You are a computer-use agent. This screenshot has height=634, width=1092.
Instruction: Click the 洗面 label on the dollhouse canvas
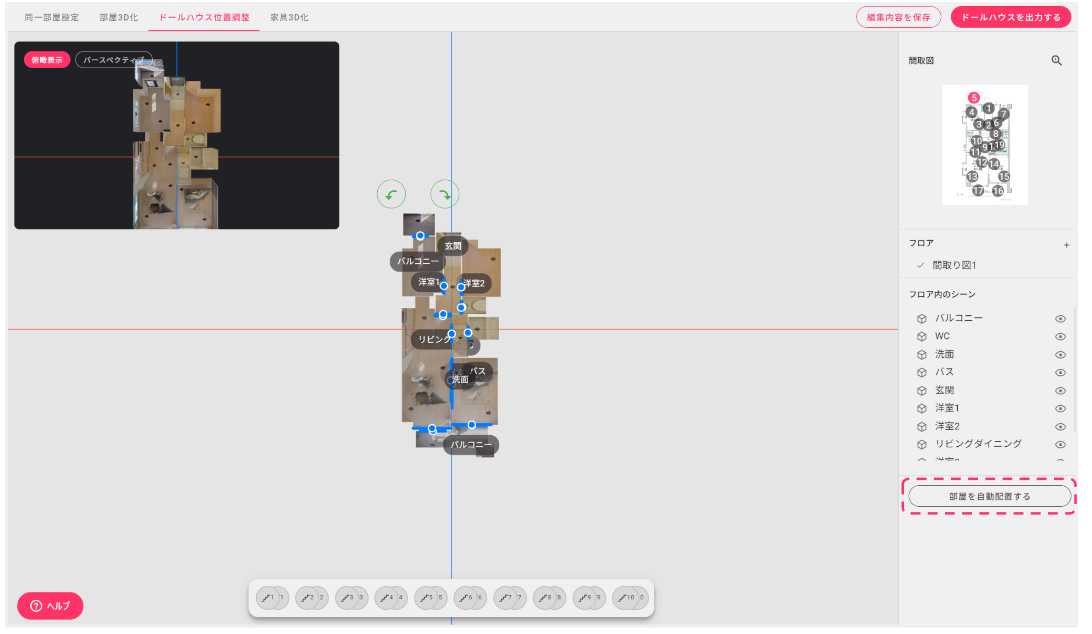(x=460, y=380)
